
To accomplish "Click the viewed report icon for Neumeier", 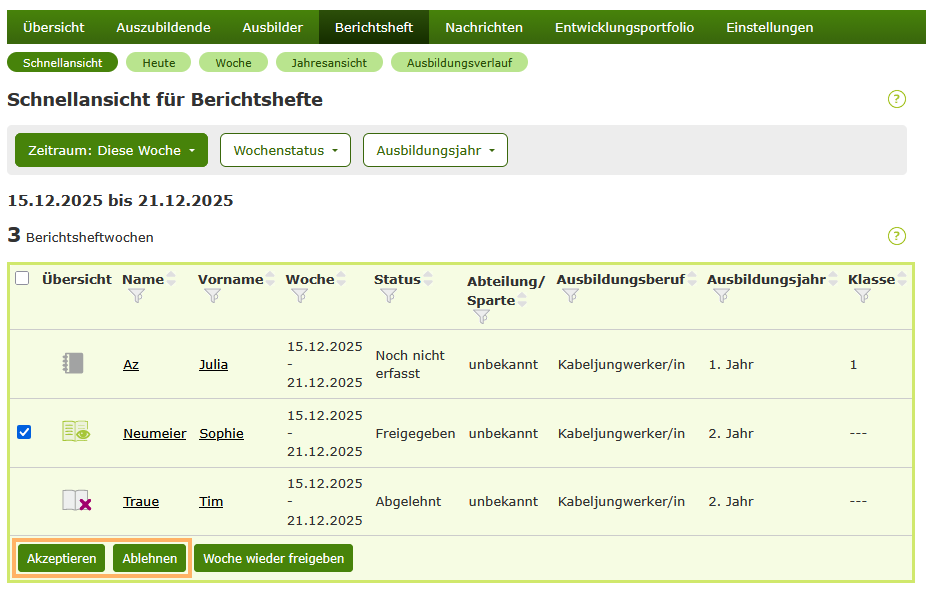I will (x=76, y=432).
